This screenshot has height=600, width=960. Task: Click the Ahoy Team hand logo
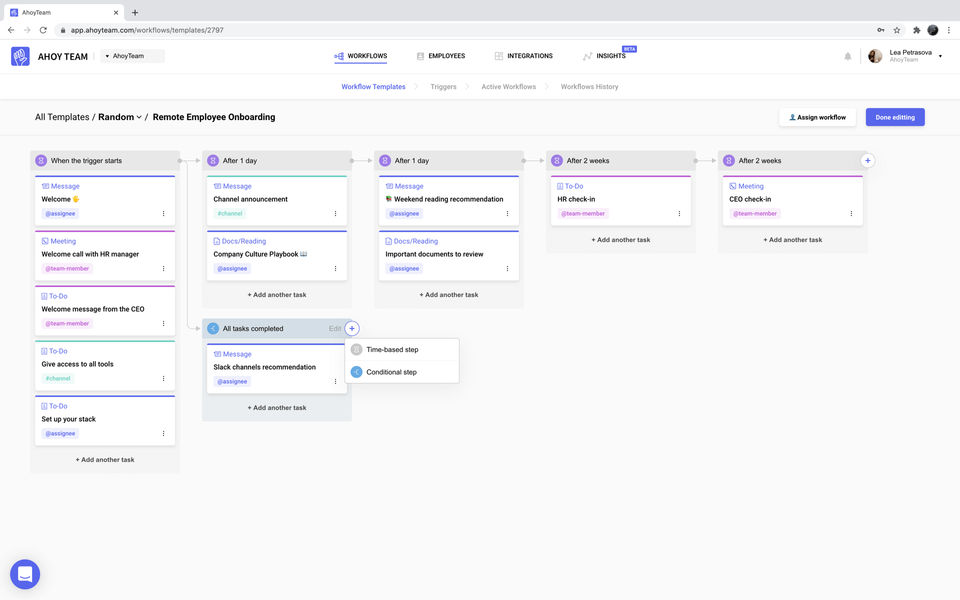click(x=20, y=56)
